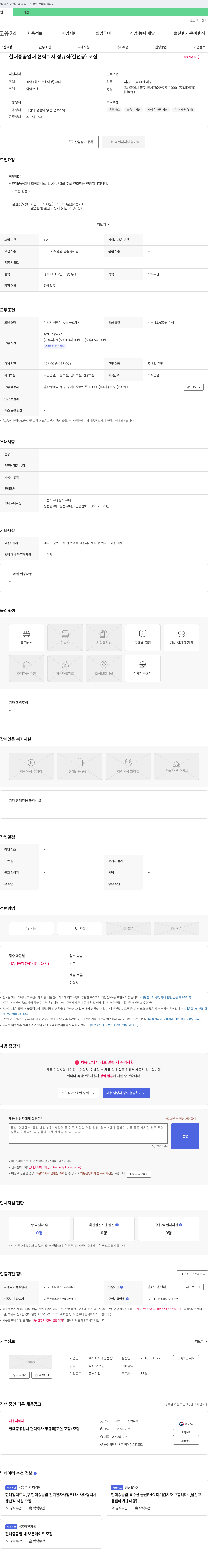Select the green 기업 tab at top
Viewport: 208px width, 1568px height.
pyautogui.click(x=26, y=12)
